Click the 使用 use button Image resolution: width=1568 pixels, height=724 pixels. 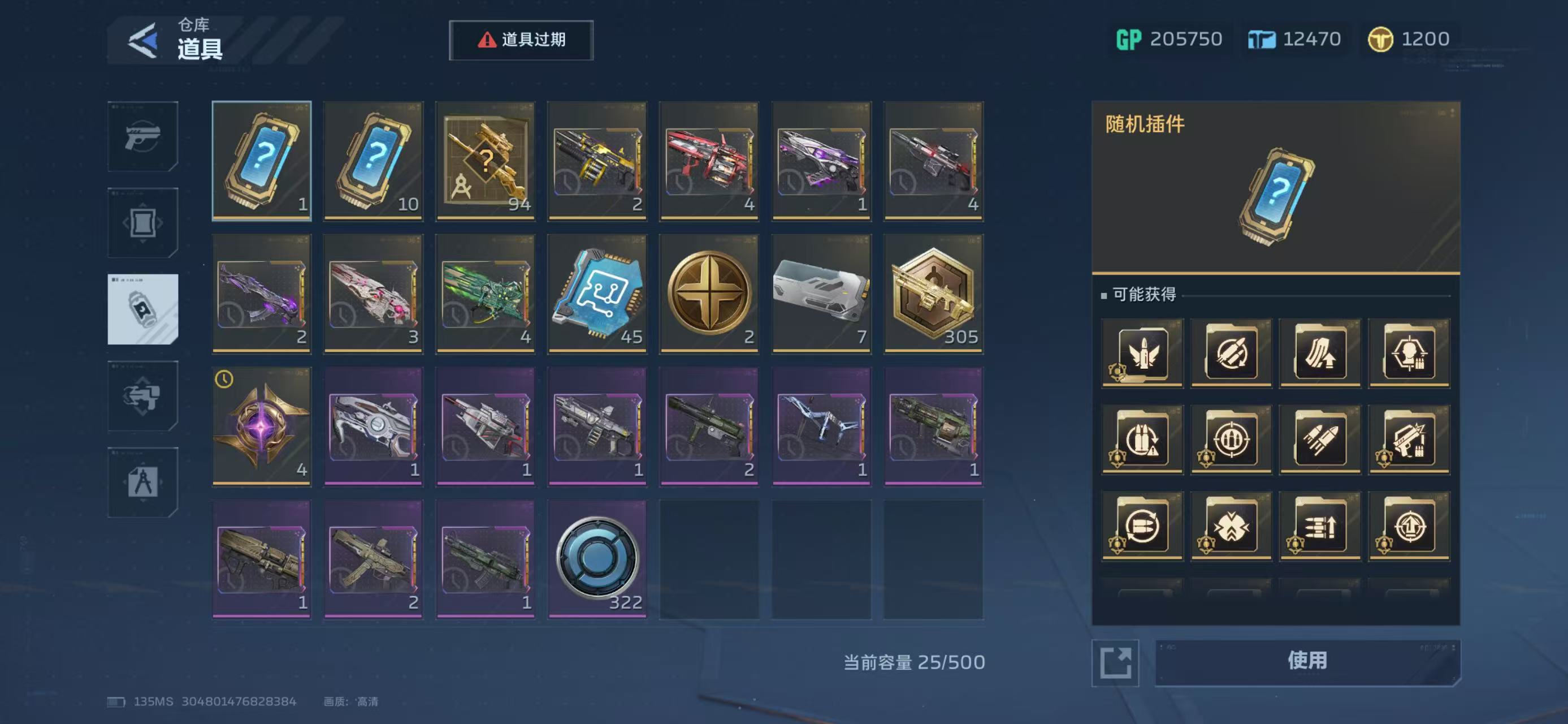click(1307, 661)
